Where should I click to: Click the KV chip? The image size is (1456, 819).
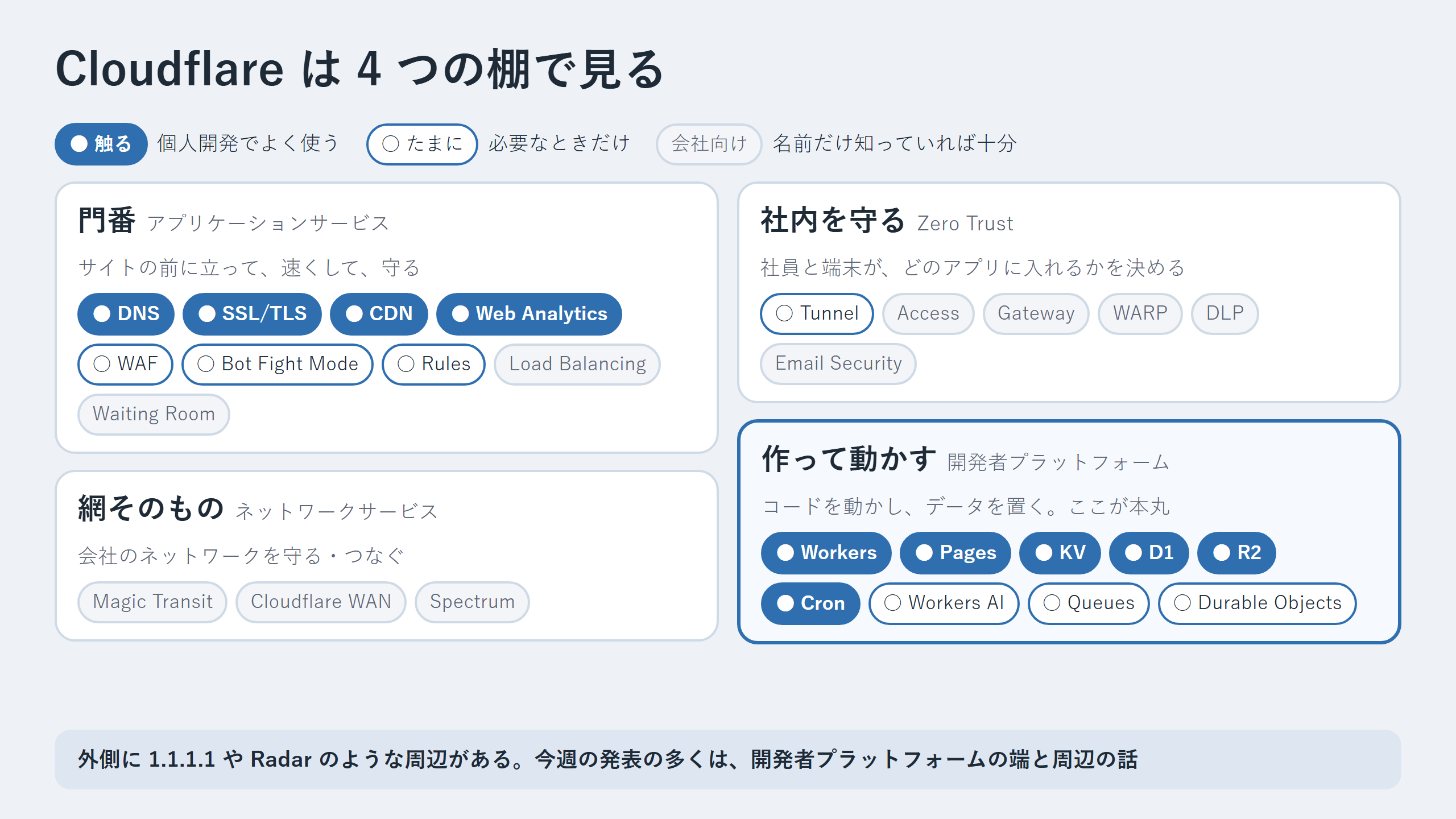1060,553
